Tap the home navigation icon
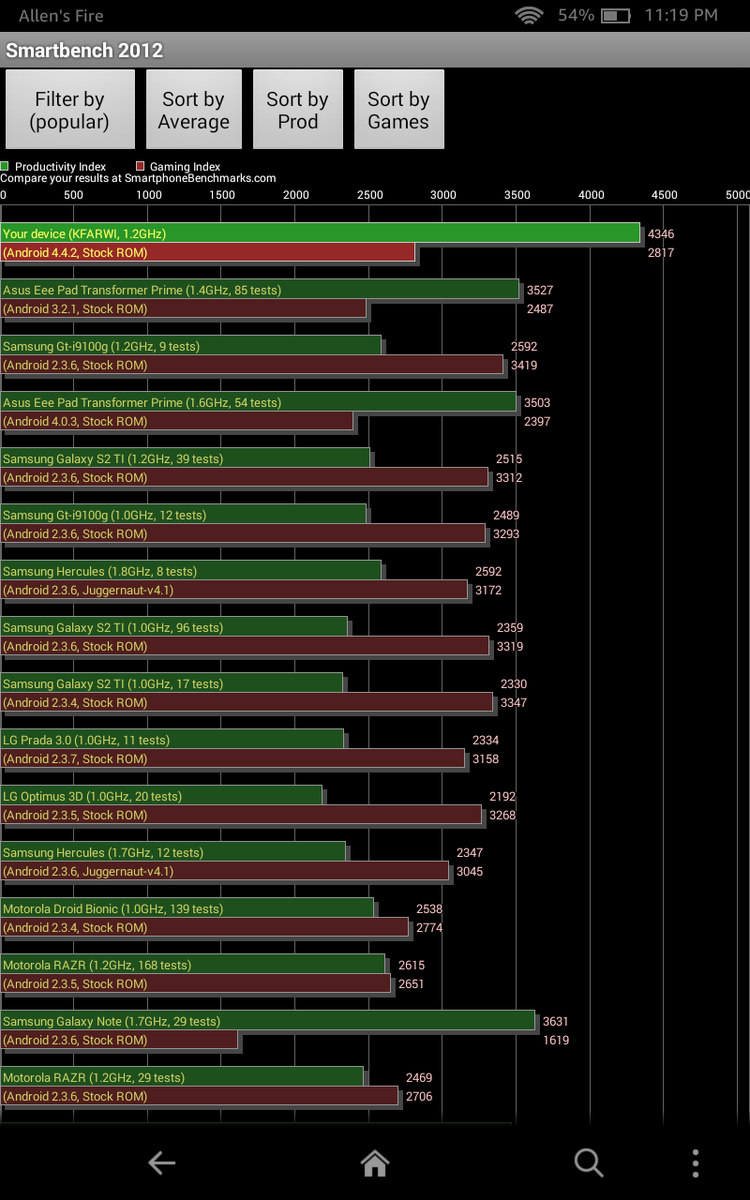750x1200 pixels. pyautogui.click(x=375, y=1162)
